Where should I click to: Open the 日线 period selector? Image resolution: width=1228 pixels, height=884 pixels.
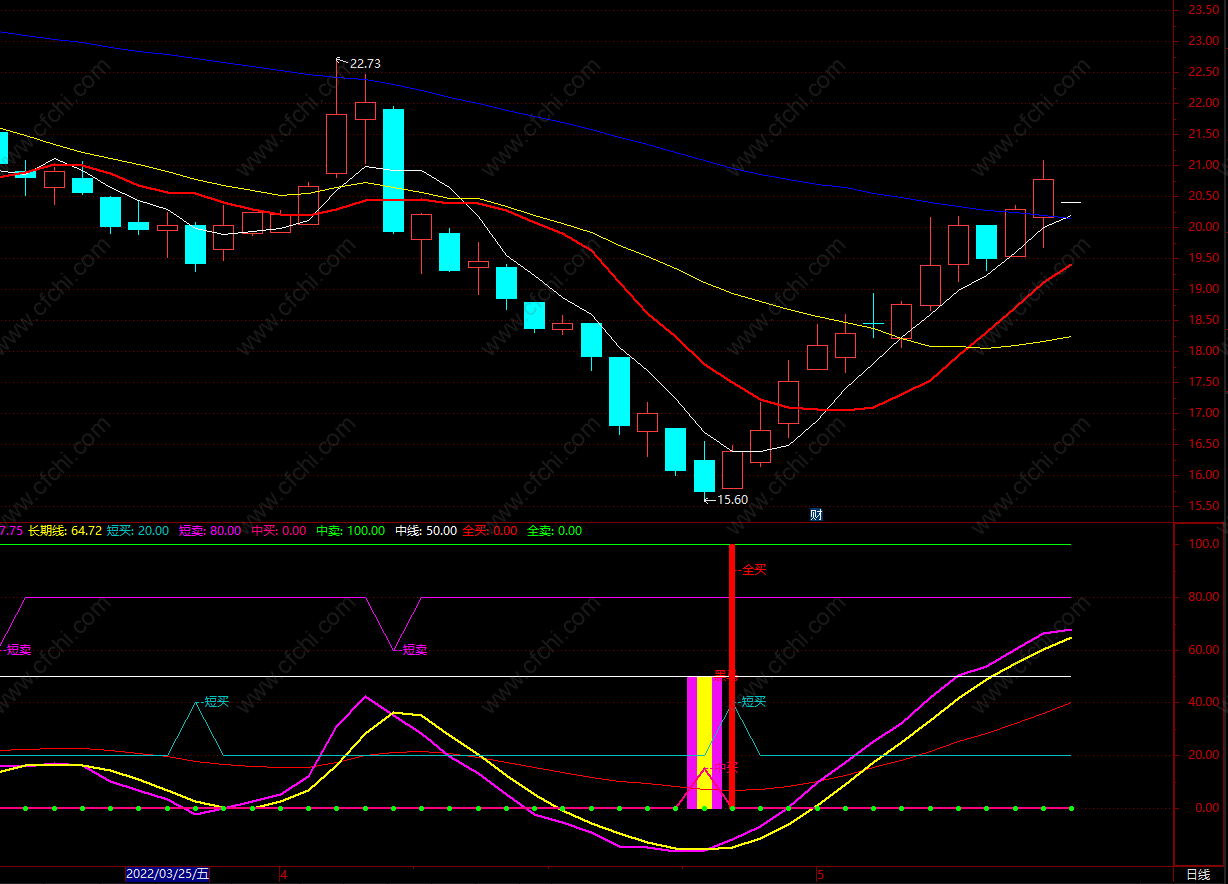click(x=1197, y=874)
